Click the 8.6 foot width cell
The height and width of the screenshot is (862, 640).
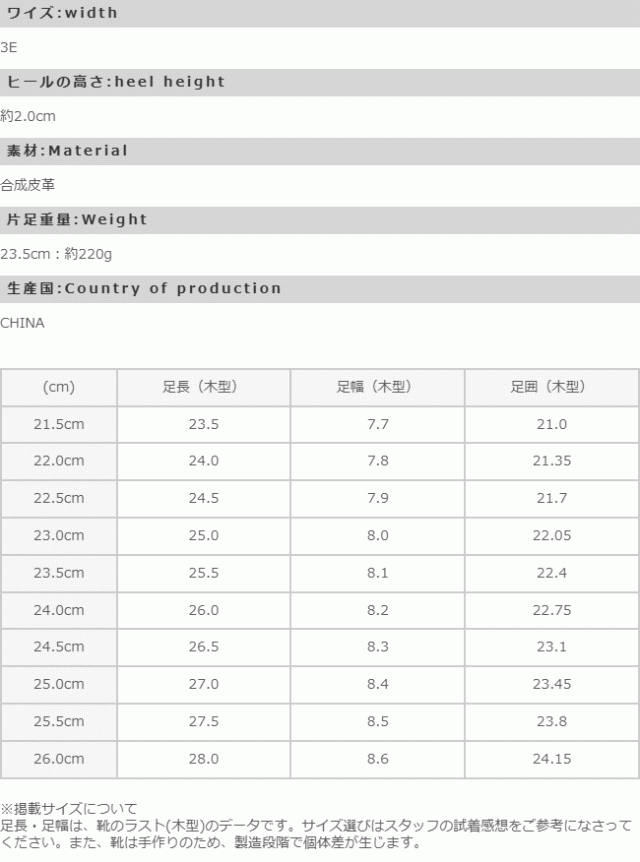coord(377,759)
